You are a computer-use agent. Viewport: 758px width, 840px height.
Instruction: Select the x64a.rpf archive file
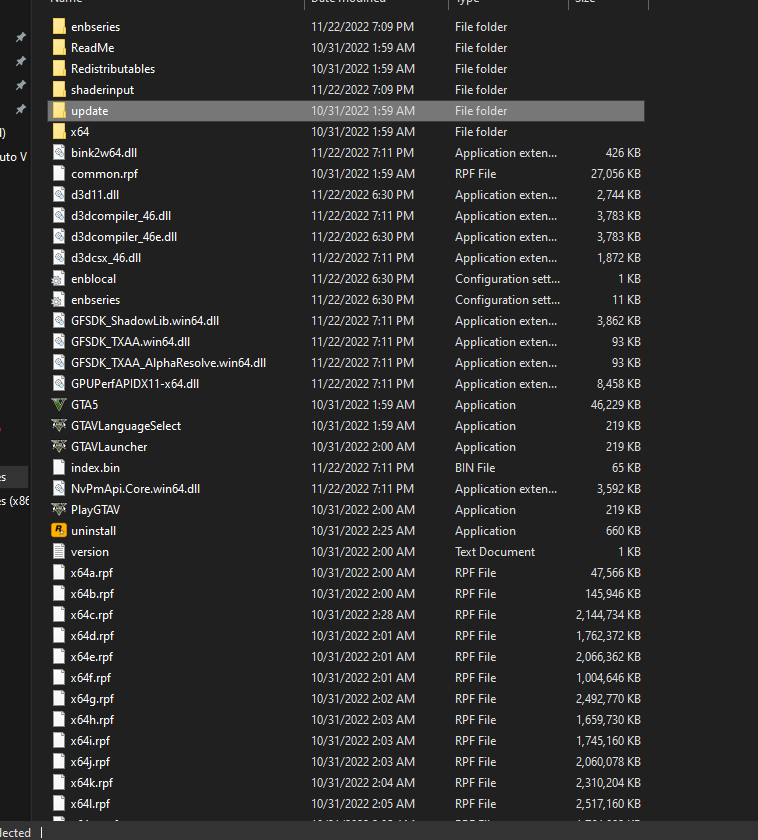91,573
